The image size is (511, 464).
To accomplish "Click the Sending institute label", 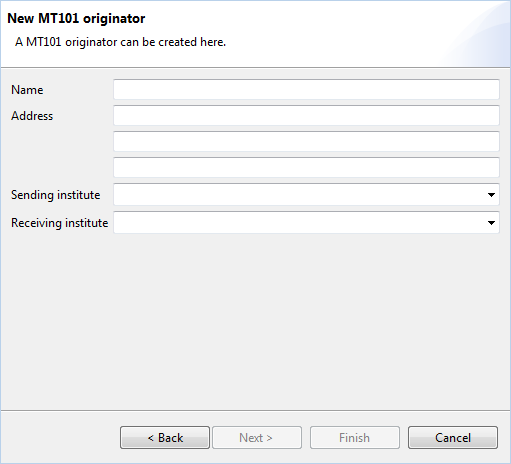I will 56,195.
